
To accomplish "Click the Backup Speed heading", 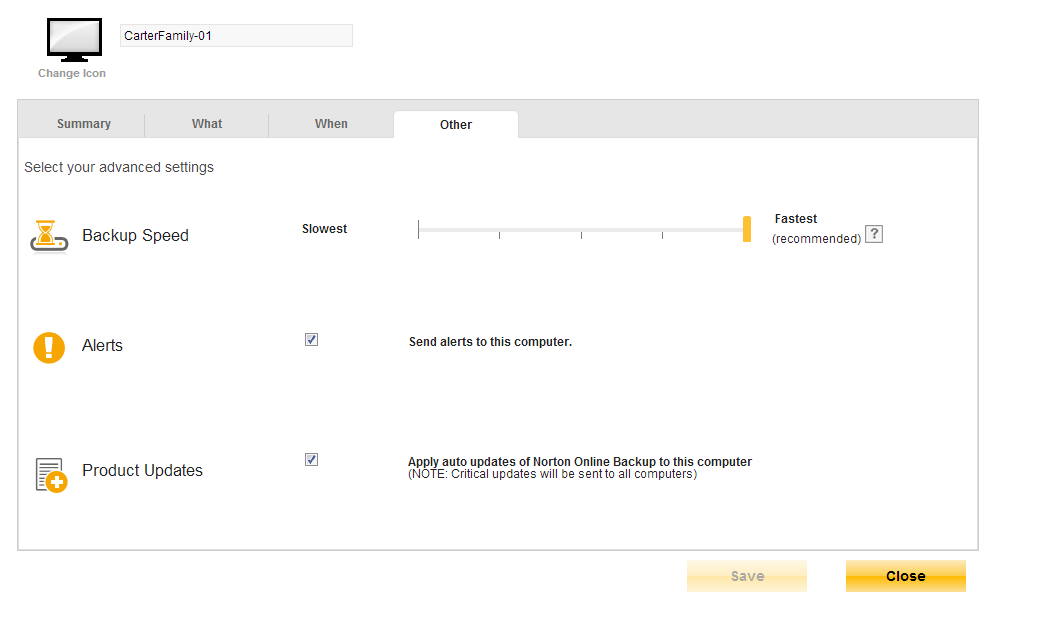I will click(135, 236).
